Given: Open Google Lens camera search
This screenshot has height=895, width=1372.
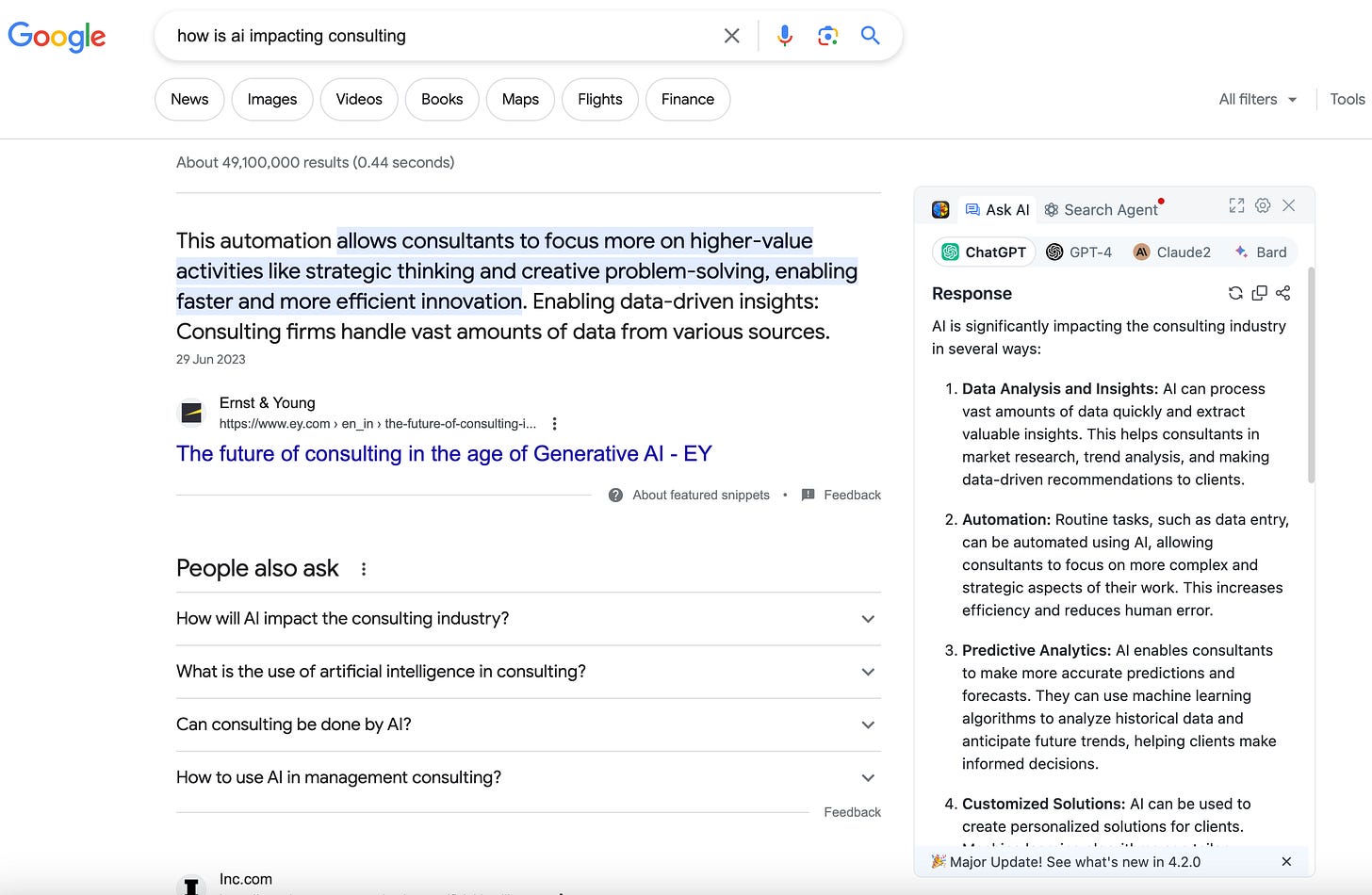Looking at the screenshot, I should point(827,36).
